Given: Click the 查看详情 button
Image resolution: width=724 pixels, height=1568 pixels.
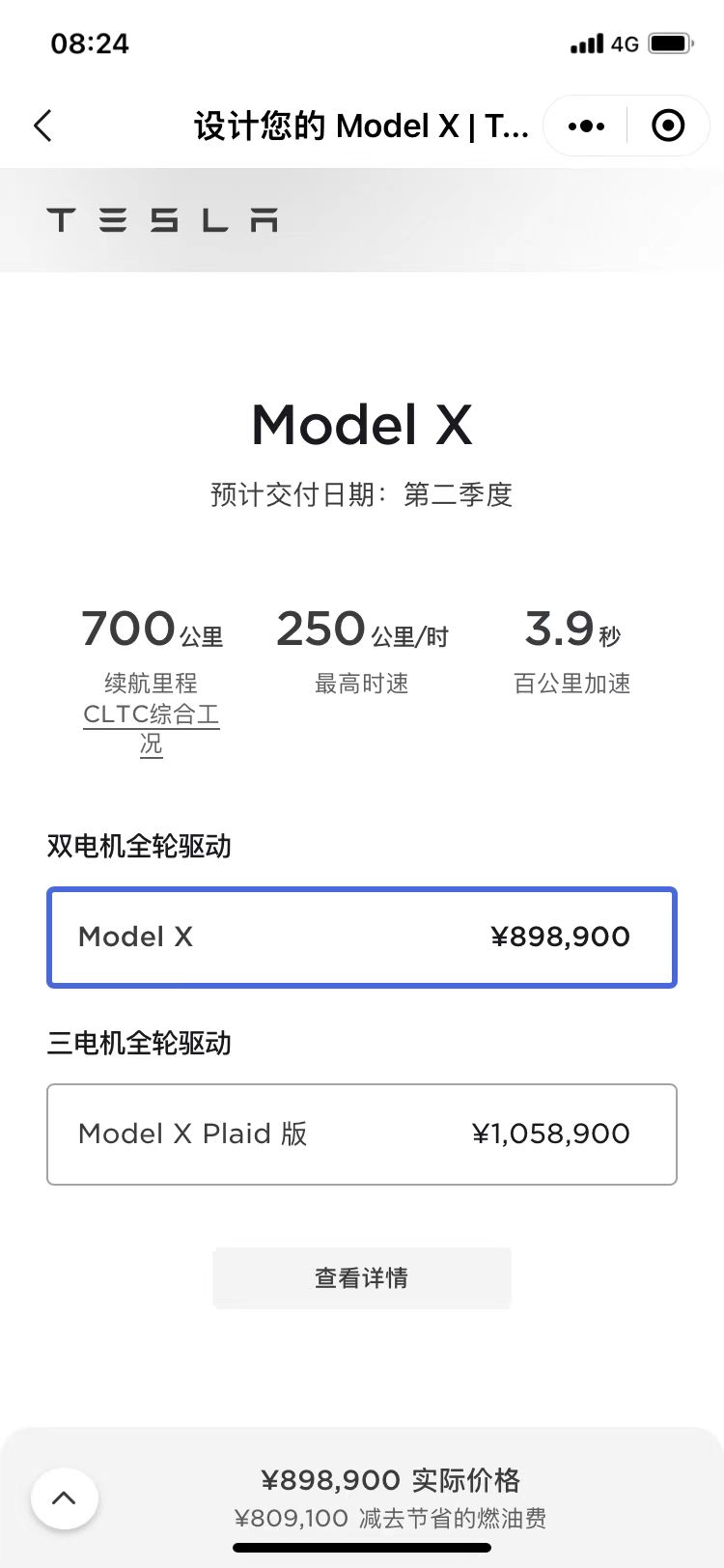Looking at the screenshot, I should [x=362, y=1278].
